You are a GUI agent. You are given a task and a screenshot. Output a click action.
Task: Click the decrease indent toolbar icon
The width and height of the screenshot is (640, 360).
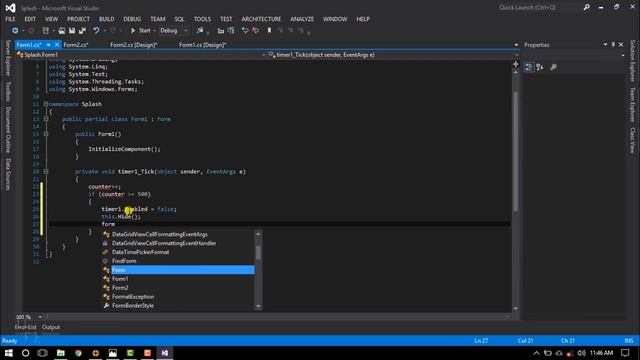point(221,31)
